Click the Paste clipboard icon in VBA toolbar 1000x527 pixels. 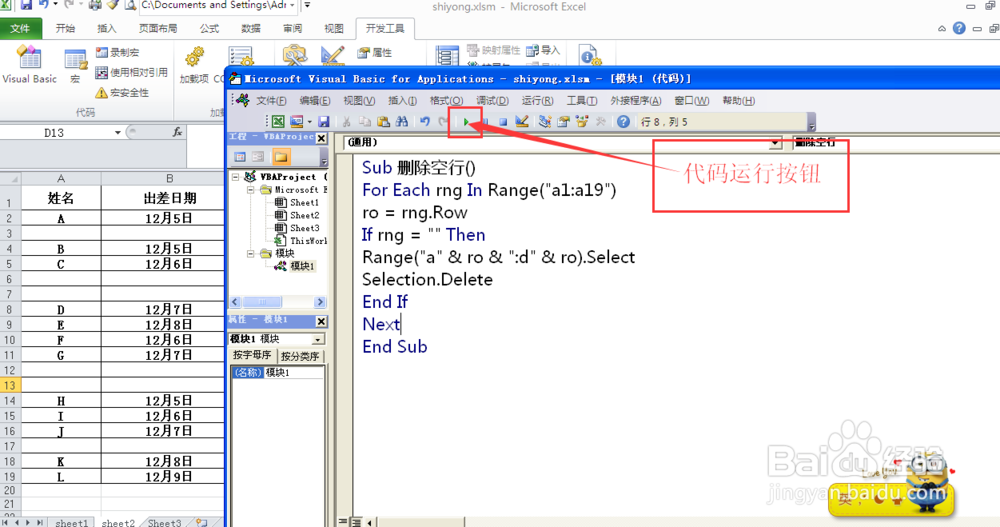click(x=383, y=121)
